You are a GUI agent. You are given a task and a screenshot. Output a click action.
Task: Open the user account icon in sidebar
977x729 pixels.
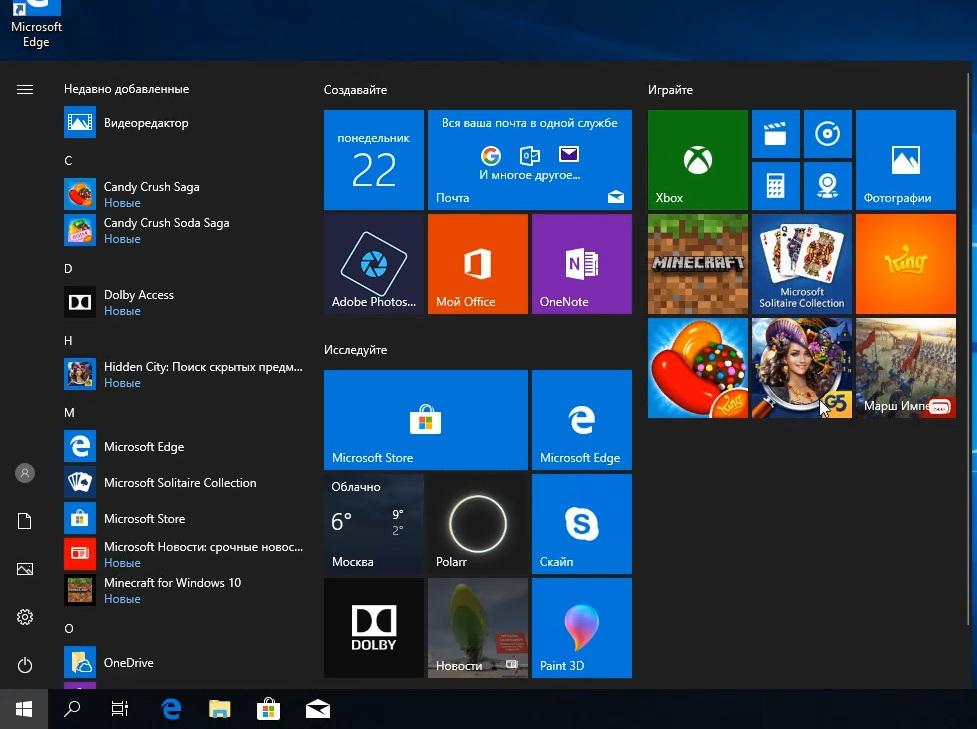[x=25, y=473]
